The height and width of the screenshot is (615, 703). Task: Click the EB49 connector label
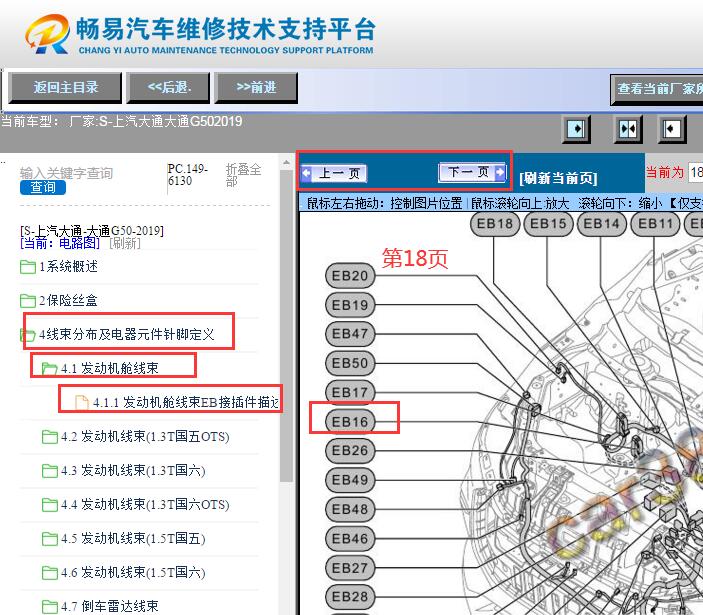tap(350, 480)
